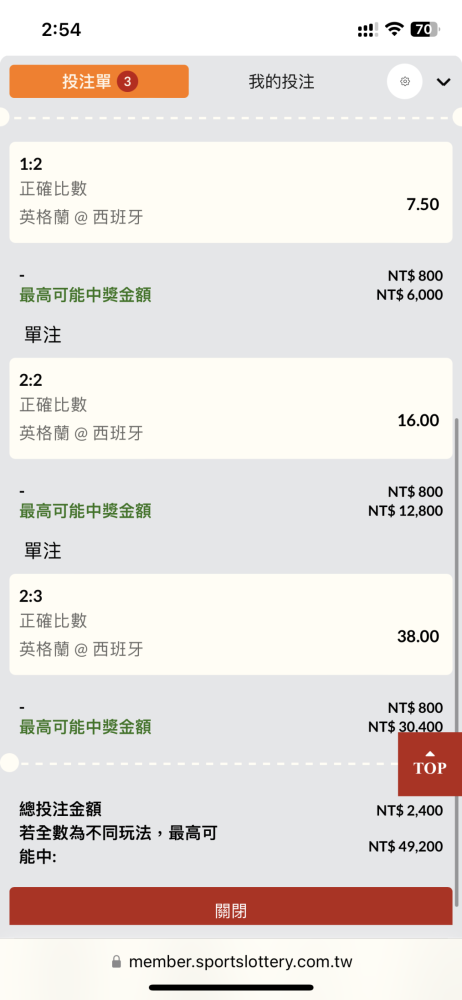Switch to the 我的投注 tab
Screen dimensions: 462x1000
coord(281,82)
